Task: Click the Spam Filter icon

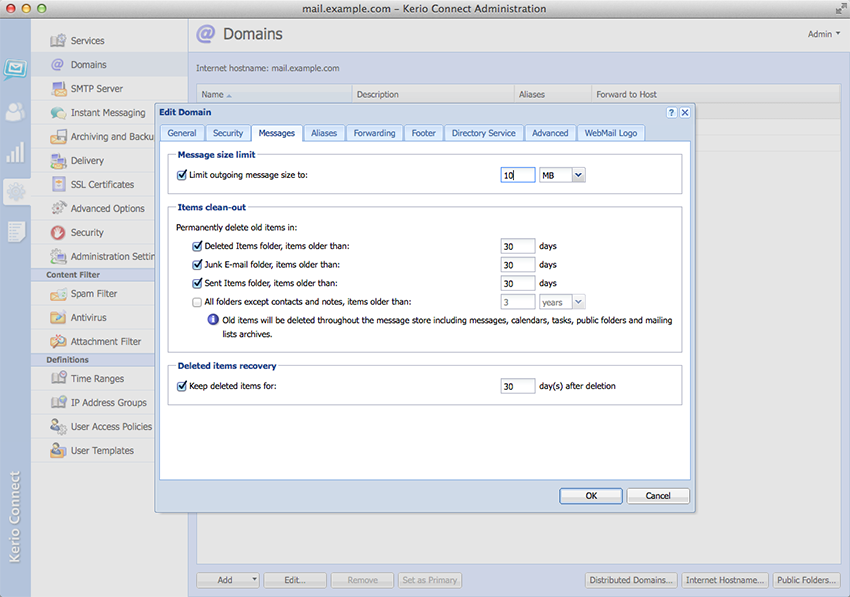Action: tap(57, 294)
